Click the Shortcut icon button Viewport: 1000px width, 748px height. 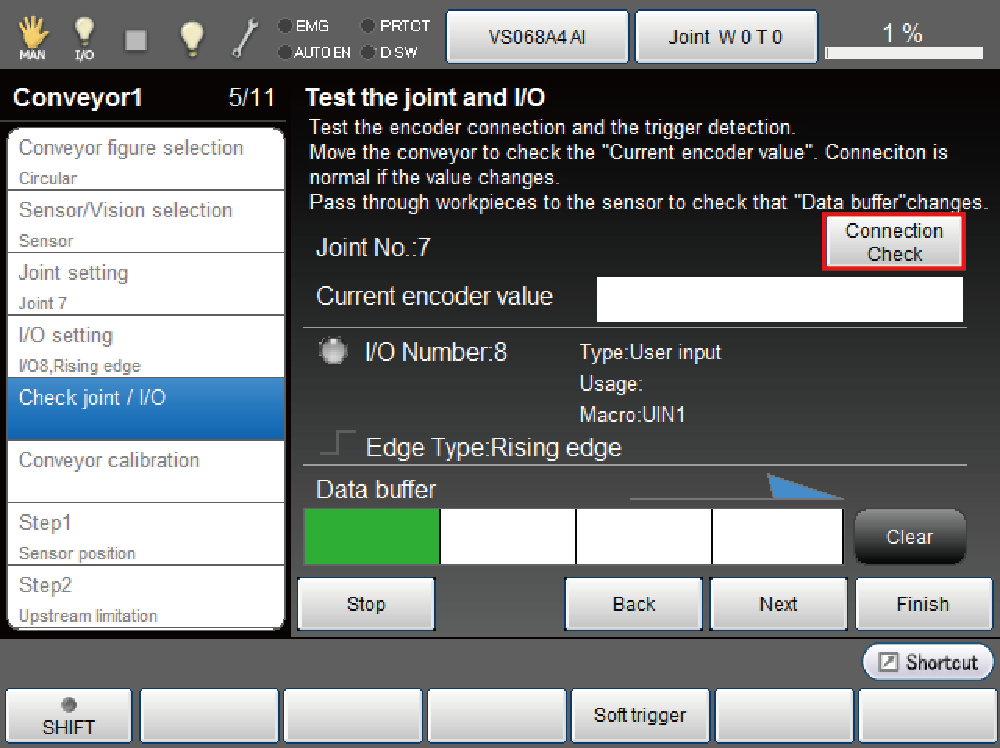tap(928, 662)
